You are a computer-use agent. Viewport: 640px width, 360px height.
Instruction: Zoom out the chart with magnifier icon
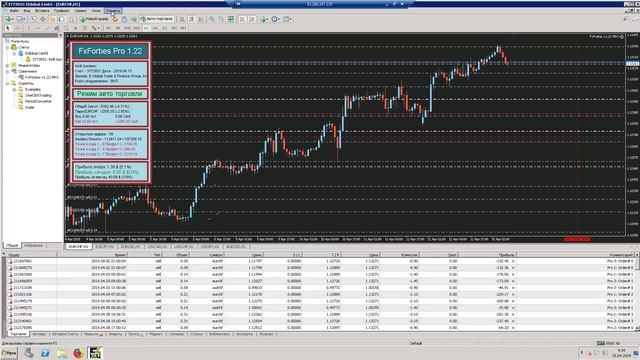221,19
